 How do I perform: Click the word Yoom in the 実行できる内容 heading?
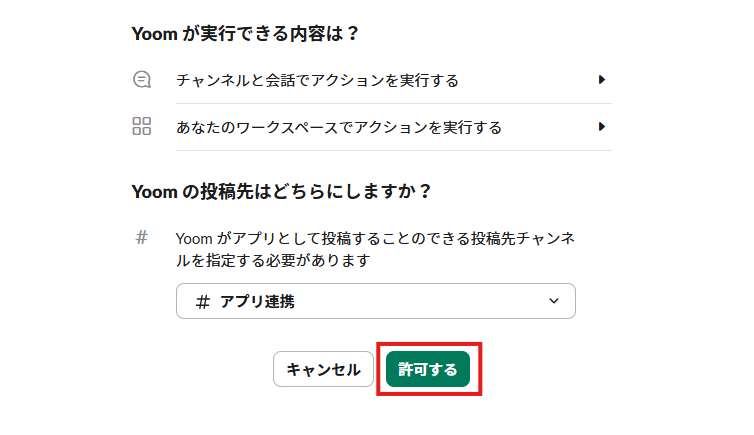[152, 34]
